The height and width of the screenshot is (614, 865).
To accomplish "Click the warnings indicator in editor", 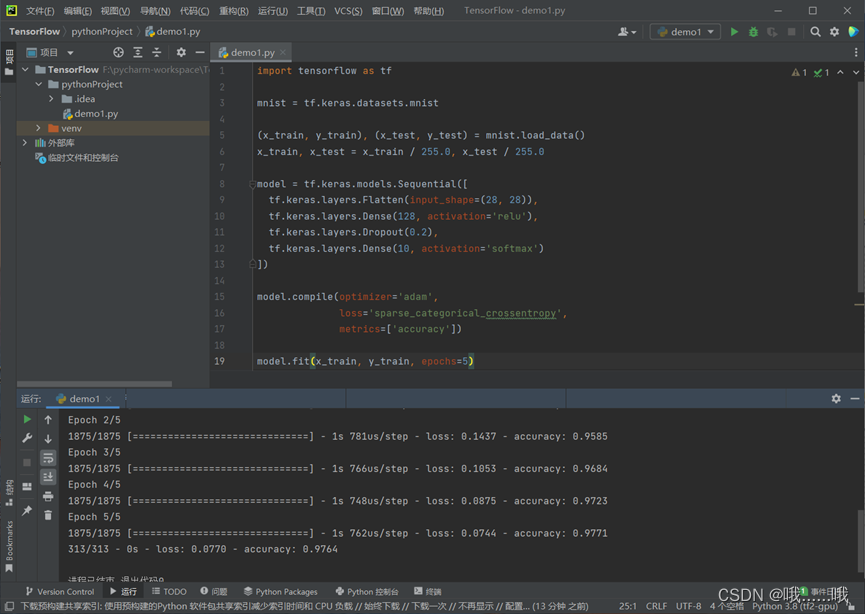I will [799, 72].
